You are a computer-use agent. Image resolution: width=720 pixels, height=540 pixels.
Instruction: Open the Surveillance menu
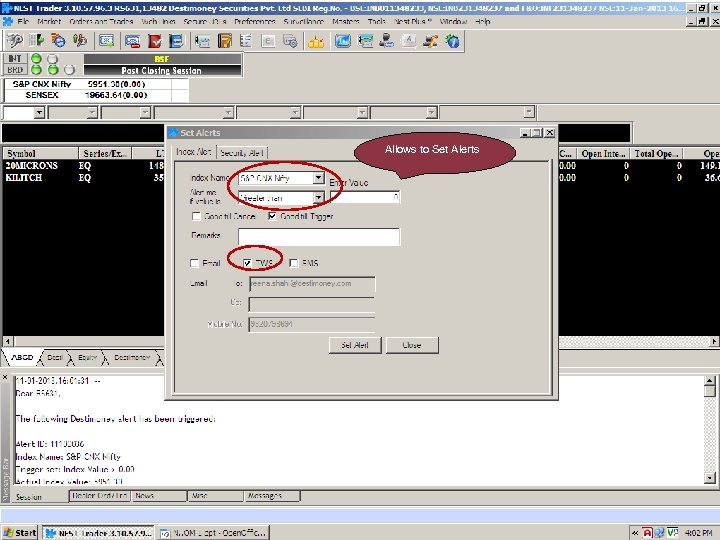click(x=304, y=21)
